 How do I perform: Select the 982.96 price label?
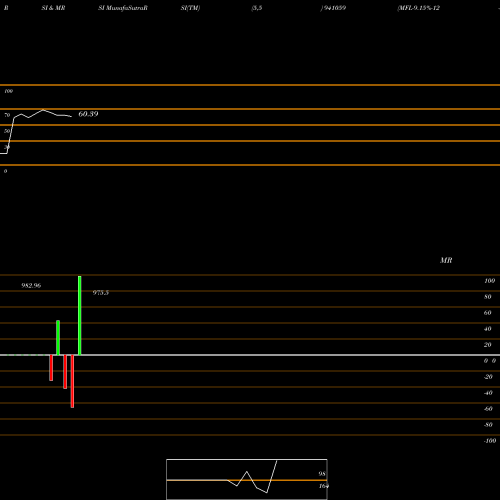click(31, 286)
